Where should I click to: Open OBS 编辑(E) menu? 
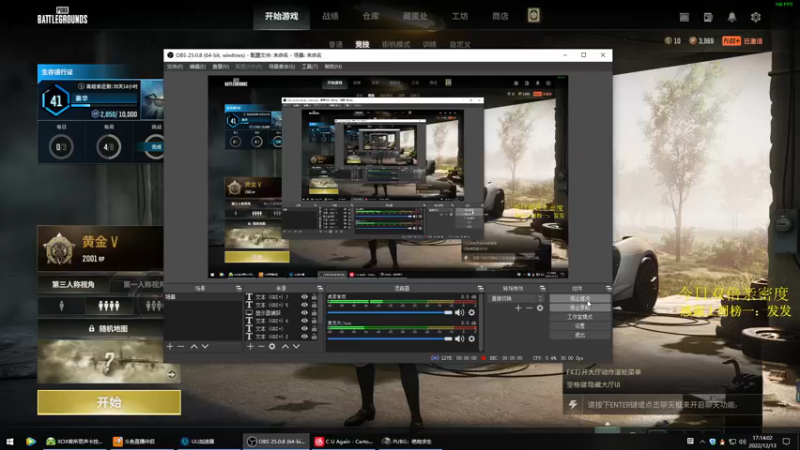197,67
